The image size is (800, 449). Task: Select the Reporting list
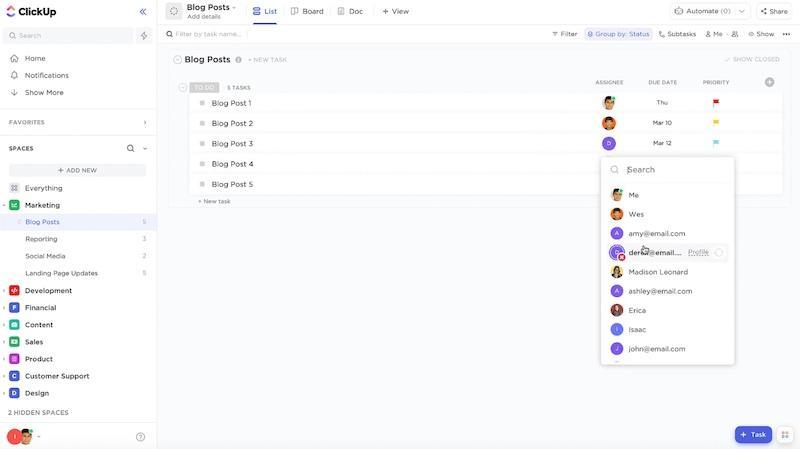[x=41, y=239]
